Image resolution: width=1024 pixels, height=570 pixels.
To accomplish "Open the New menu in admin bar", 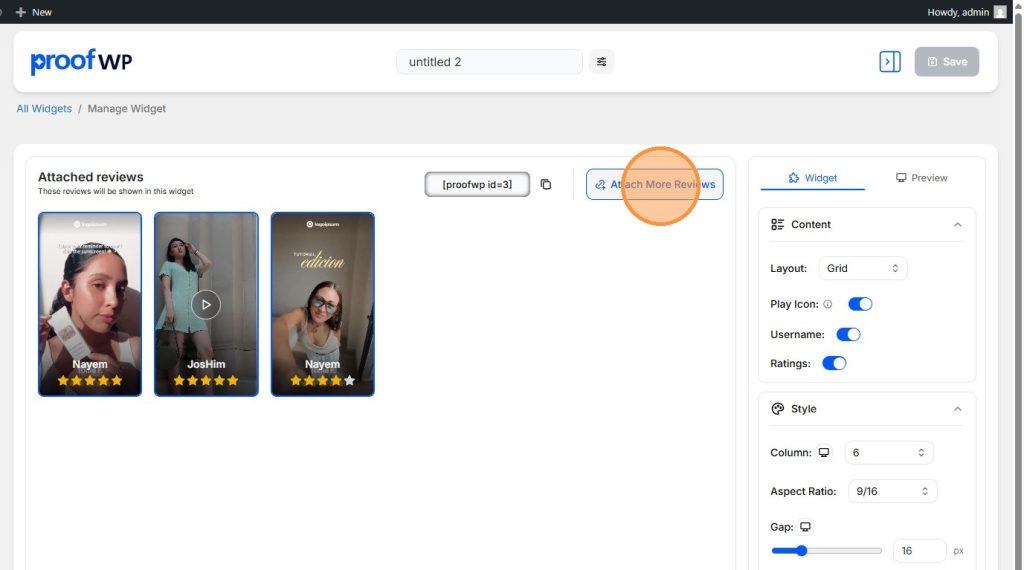I will coord(33,12).
